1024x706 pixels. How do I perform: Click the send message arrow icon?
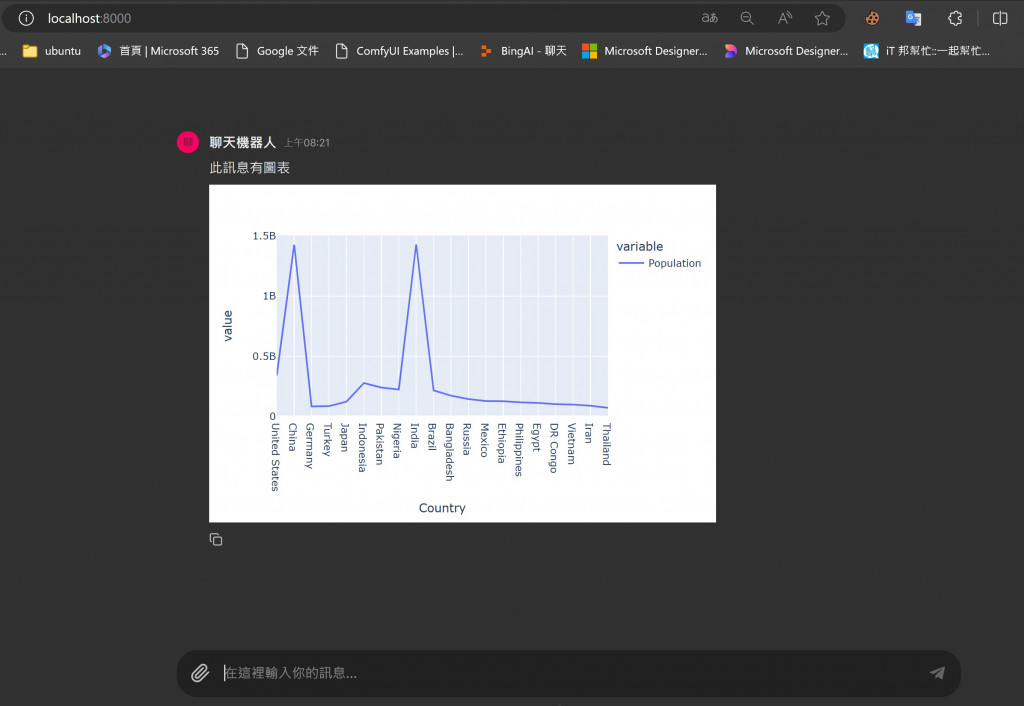(937, 673)
